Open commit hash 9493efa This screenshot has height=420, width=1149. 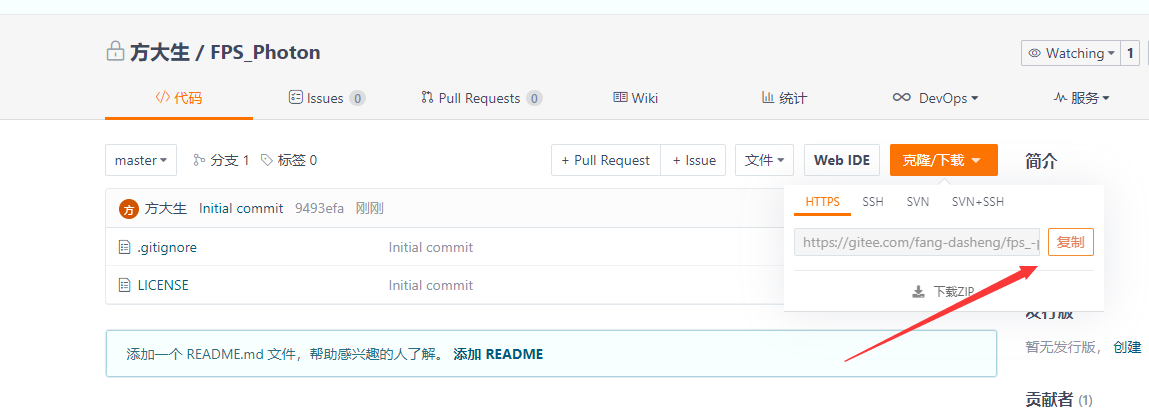coord(319,208)
